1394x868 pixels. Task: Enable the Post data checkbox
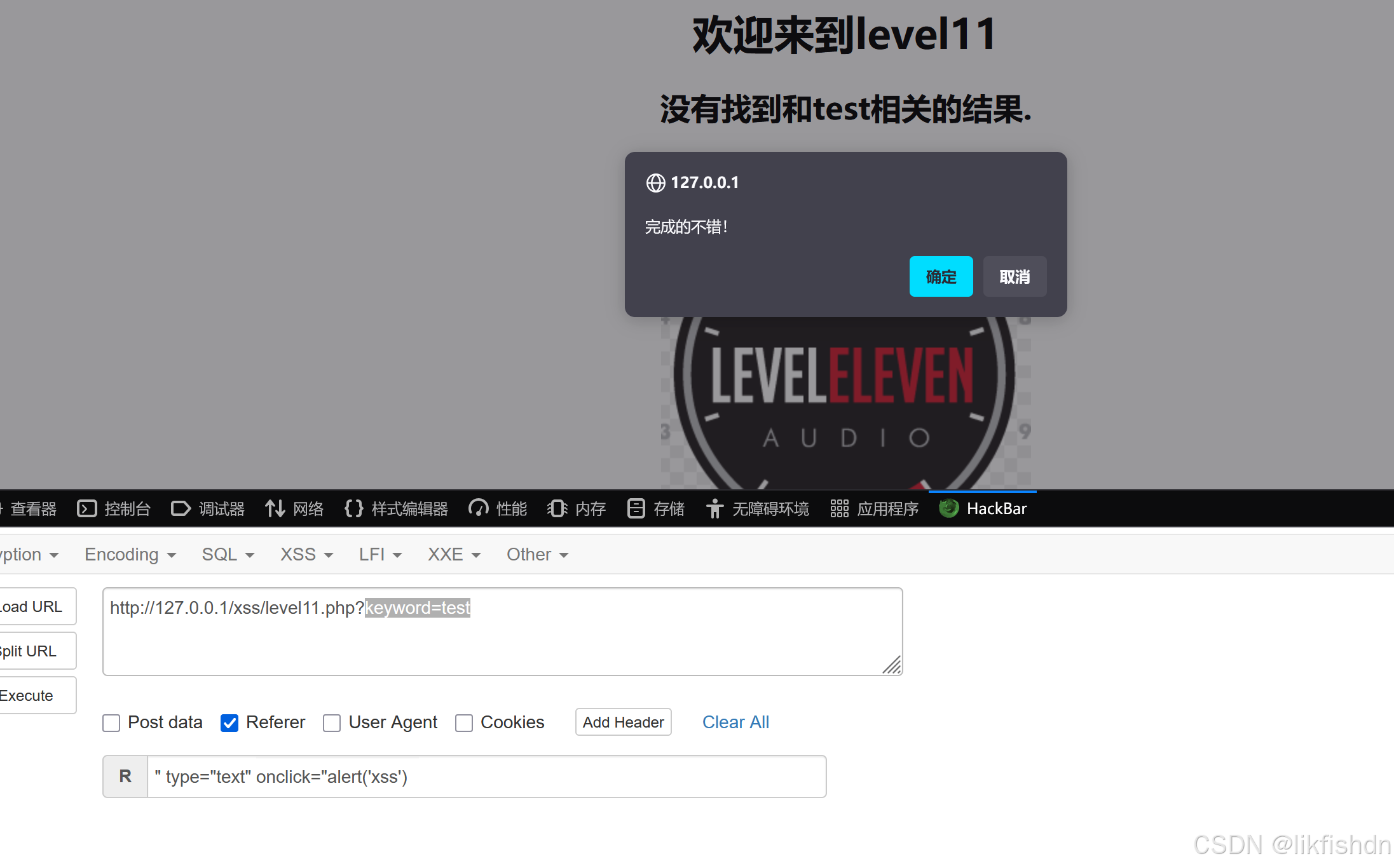(x=111, y=723)
